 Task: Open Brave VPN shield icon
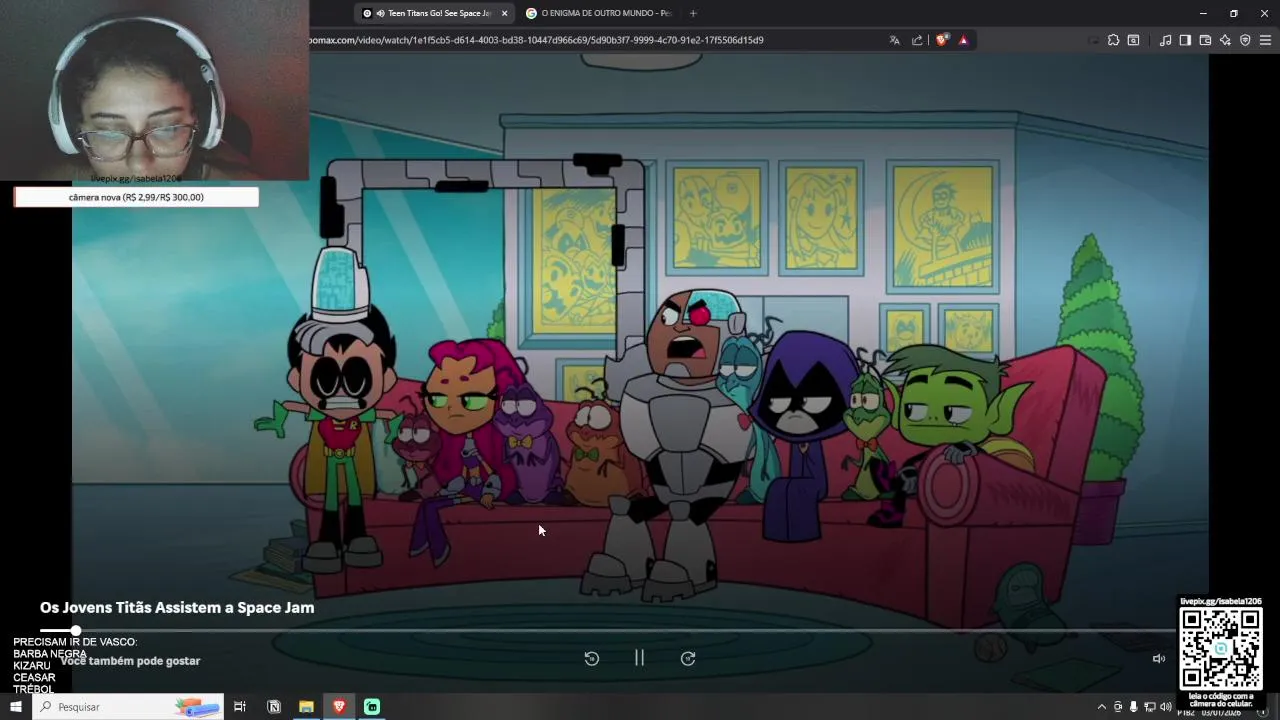pos(1245,40)
